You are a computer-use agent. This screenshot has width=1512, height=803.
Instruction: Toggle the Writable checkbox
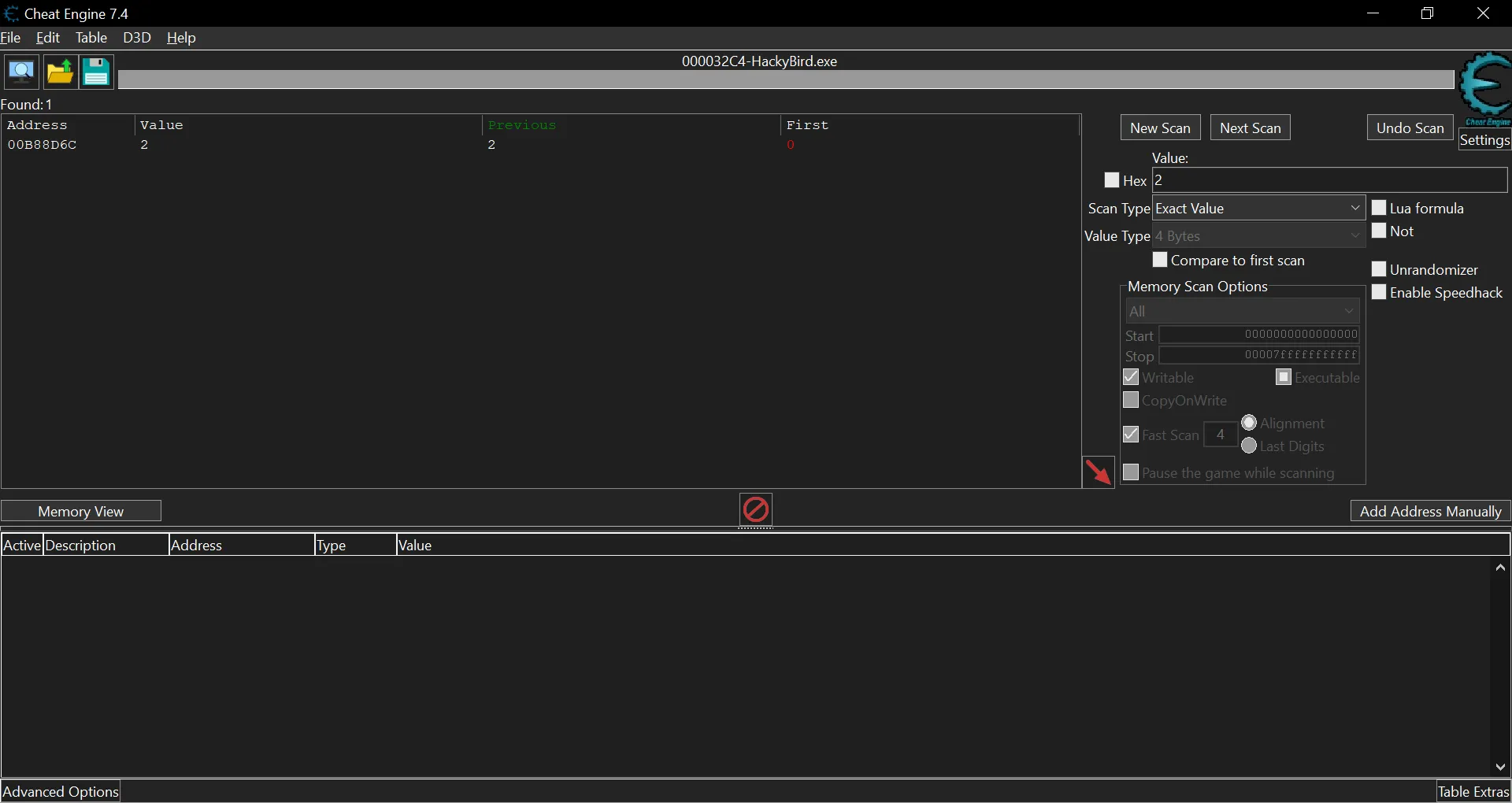tap(1131, 377)
